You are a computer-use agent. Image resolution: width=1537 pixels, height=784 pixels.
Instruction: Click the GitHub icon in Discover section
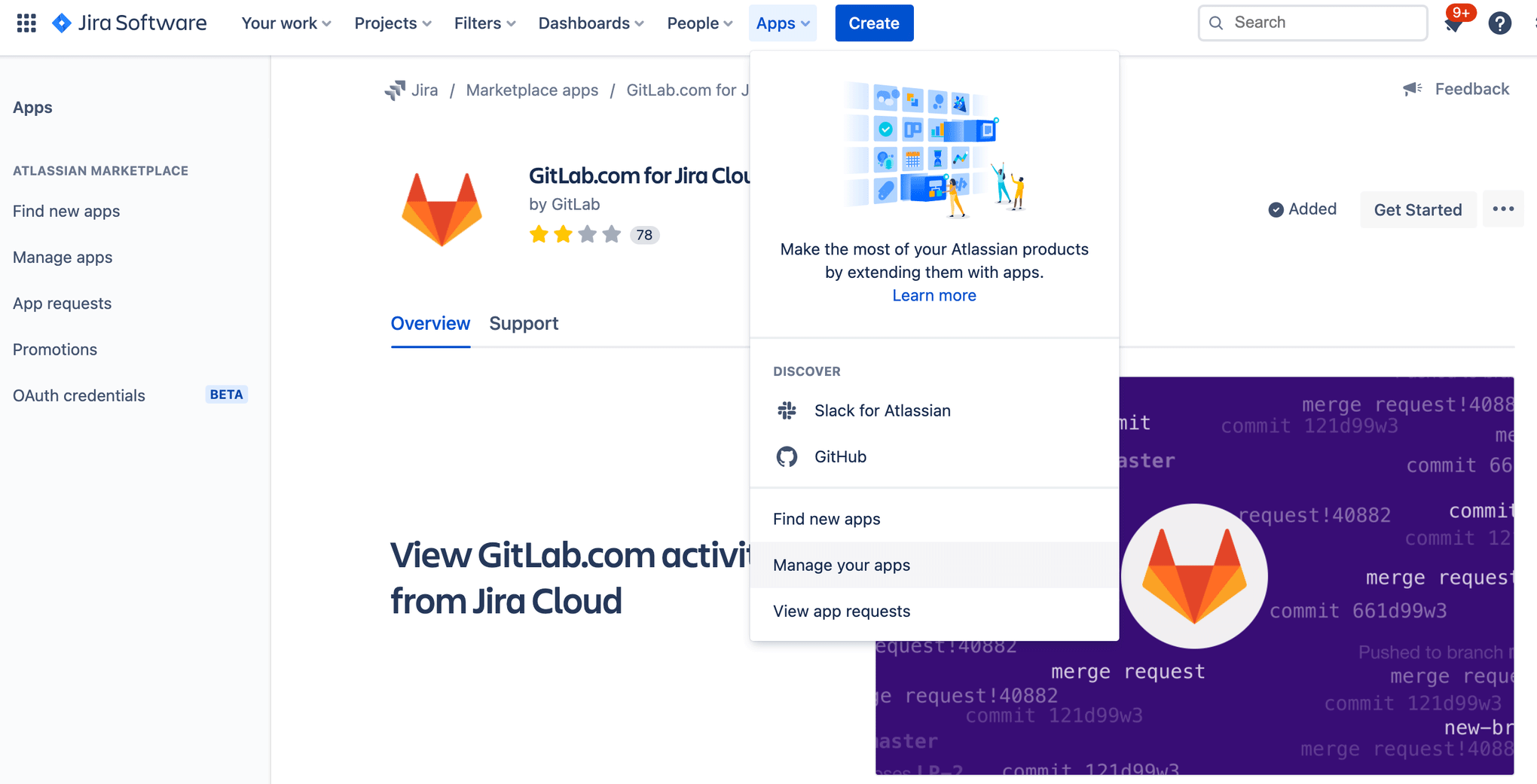pyautogui.click(x=787, y=456)
